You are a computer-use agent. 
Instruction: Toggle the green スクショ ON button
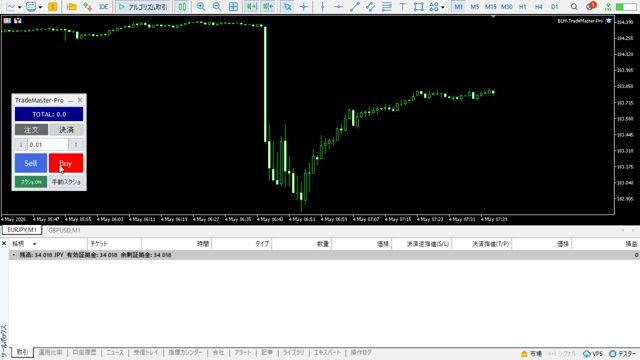pyautogui.click(x=31, y=182)
